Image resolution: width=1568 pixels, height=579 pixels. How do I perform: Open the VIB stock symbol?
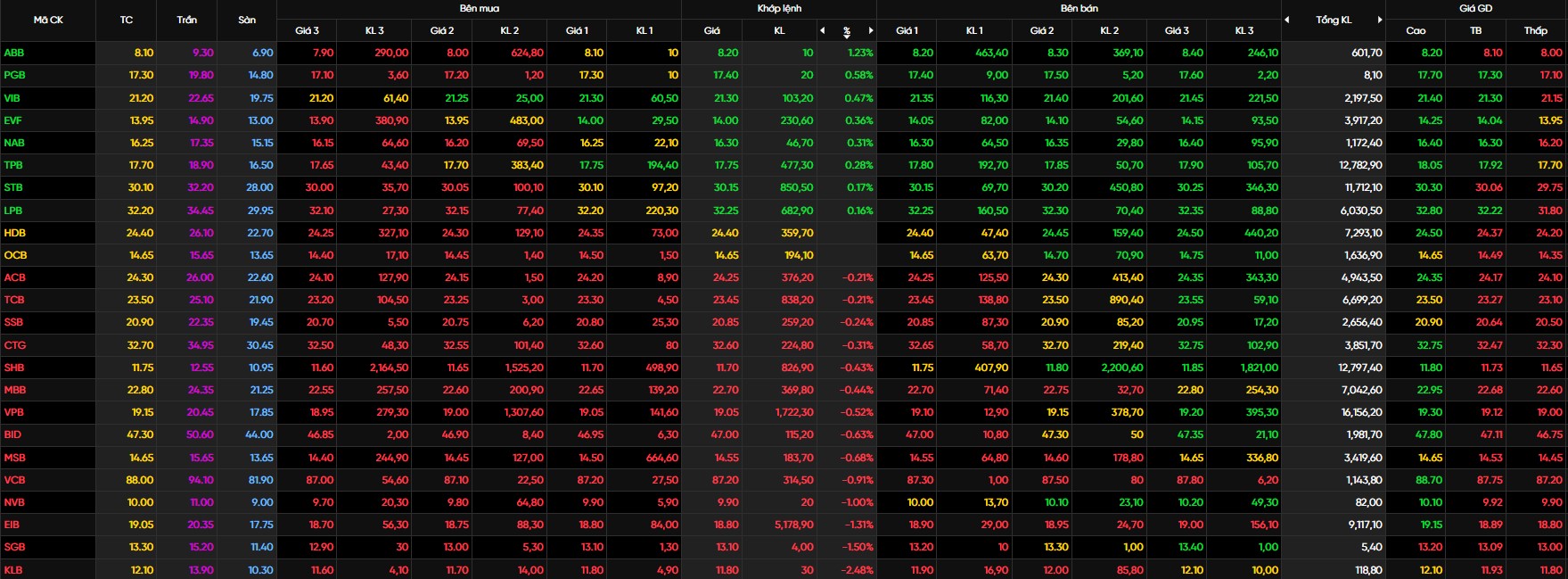tap(12, 98)
